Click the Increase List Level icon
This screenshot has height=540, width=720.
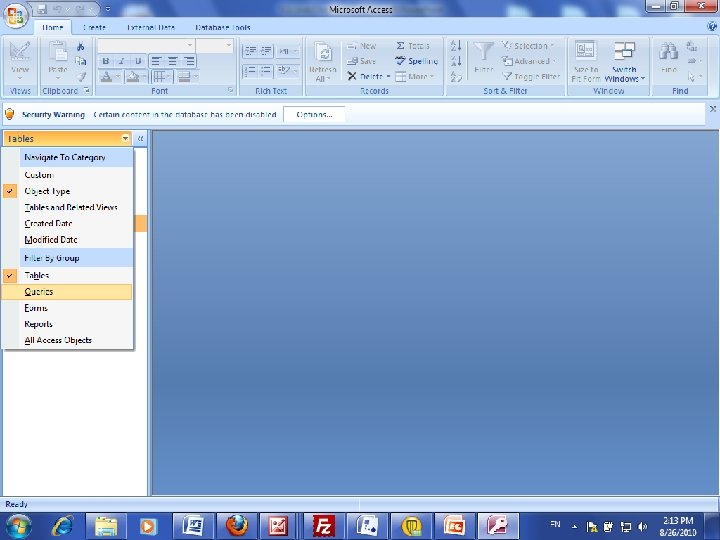click(x=266, y=51)
